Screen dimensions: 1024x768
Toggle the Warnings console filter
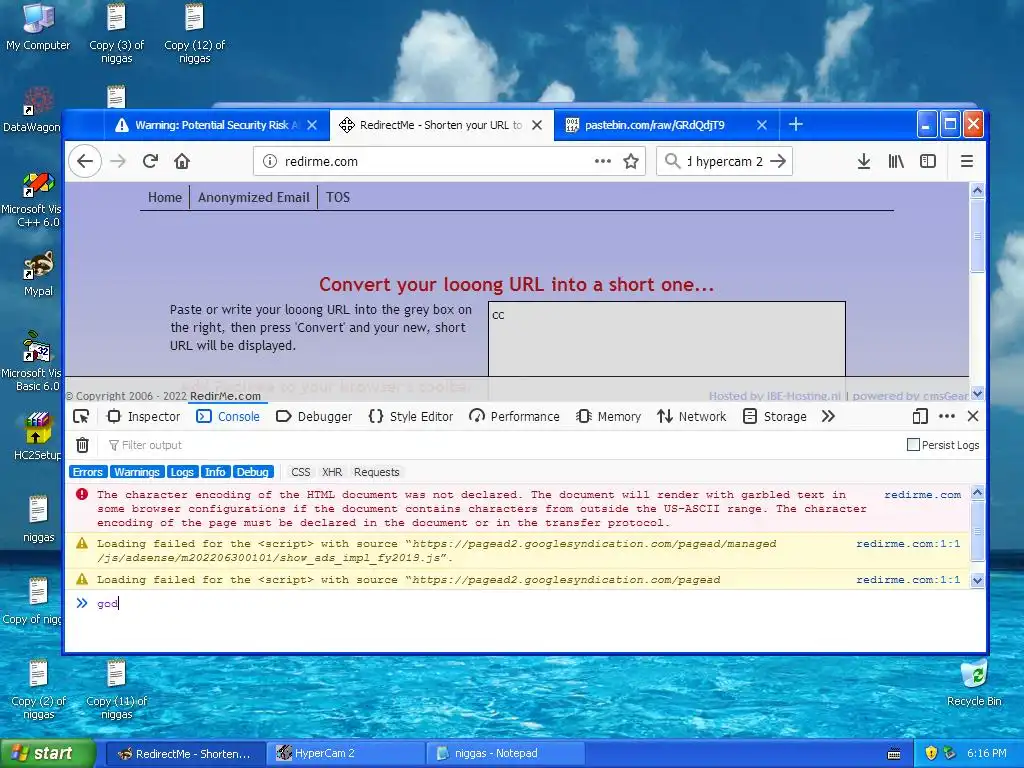136,472
